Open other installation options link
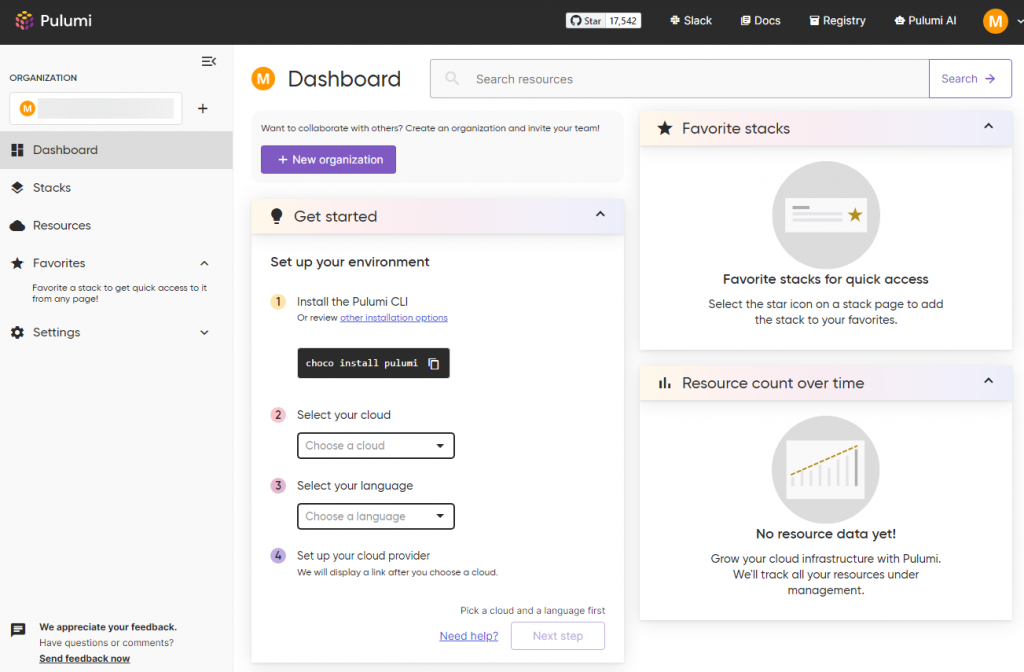The height and width of the screenshot is (672, 1024). point(394,317)
